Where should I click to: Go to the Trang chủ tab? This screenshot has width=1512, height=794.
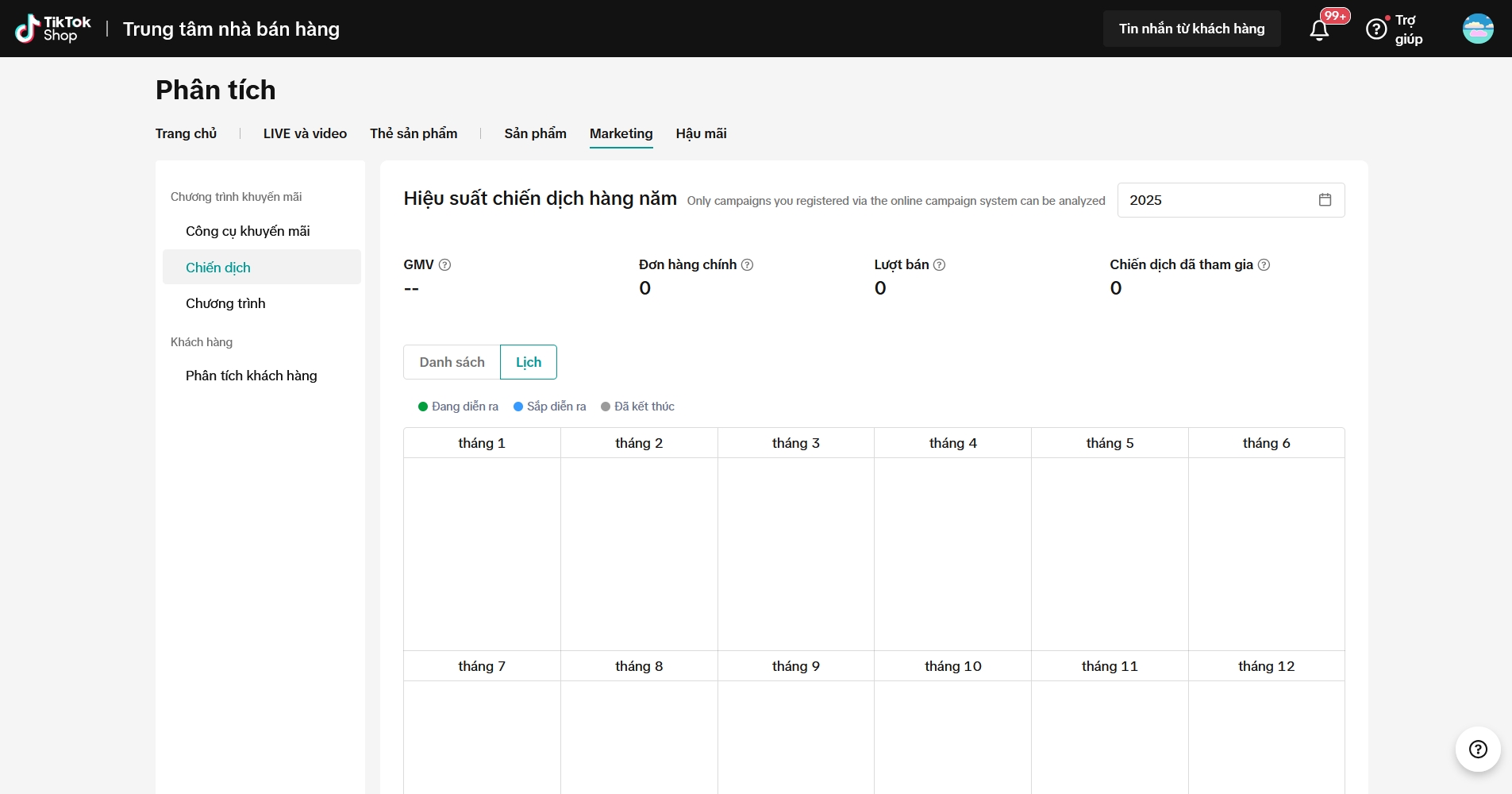click(186, 133)
